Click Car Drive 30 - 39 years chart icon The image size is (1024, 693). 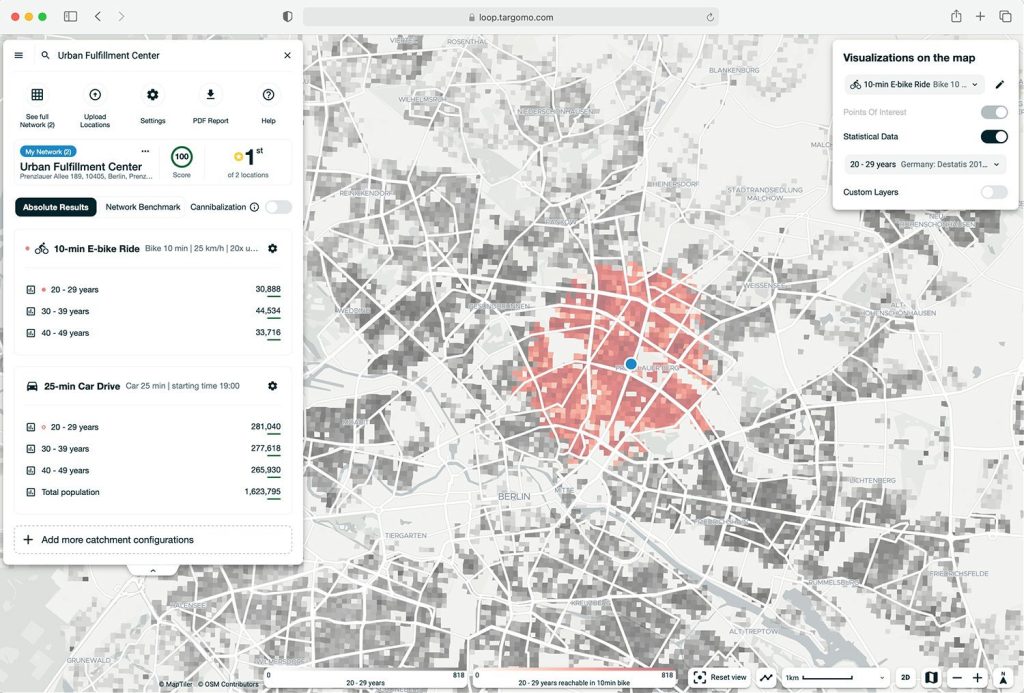click(x=31, y=449)
